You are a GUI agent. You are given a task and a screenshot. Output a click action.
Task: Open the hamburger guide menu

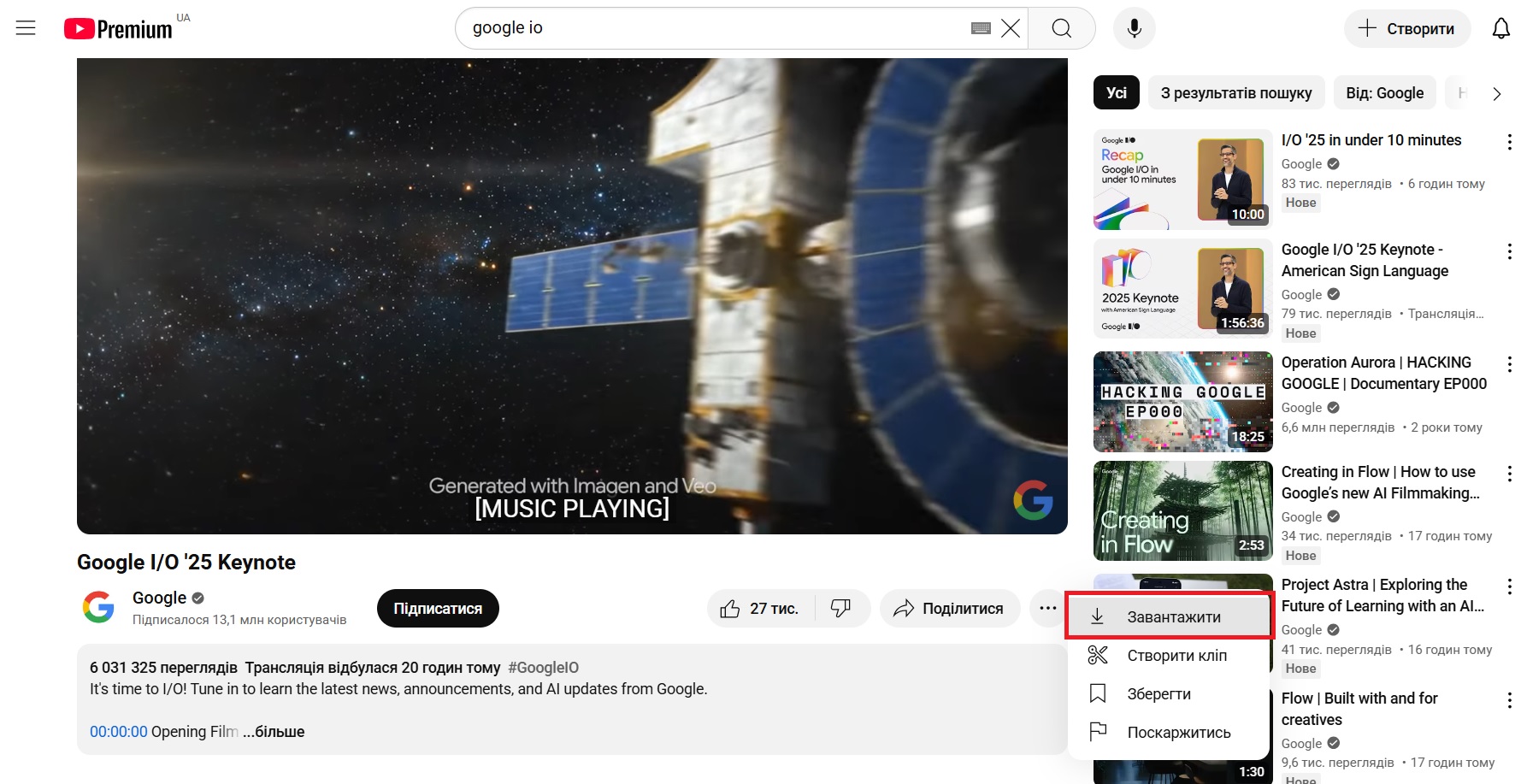[x=27, y=28]
